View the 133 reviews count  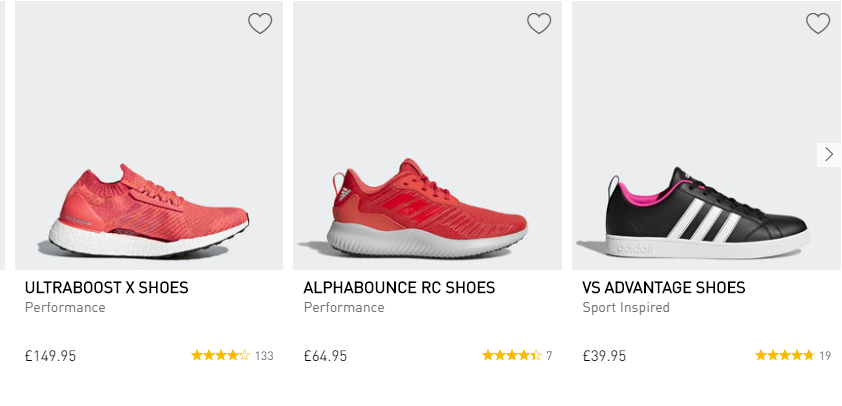264,356
